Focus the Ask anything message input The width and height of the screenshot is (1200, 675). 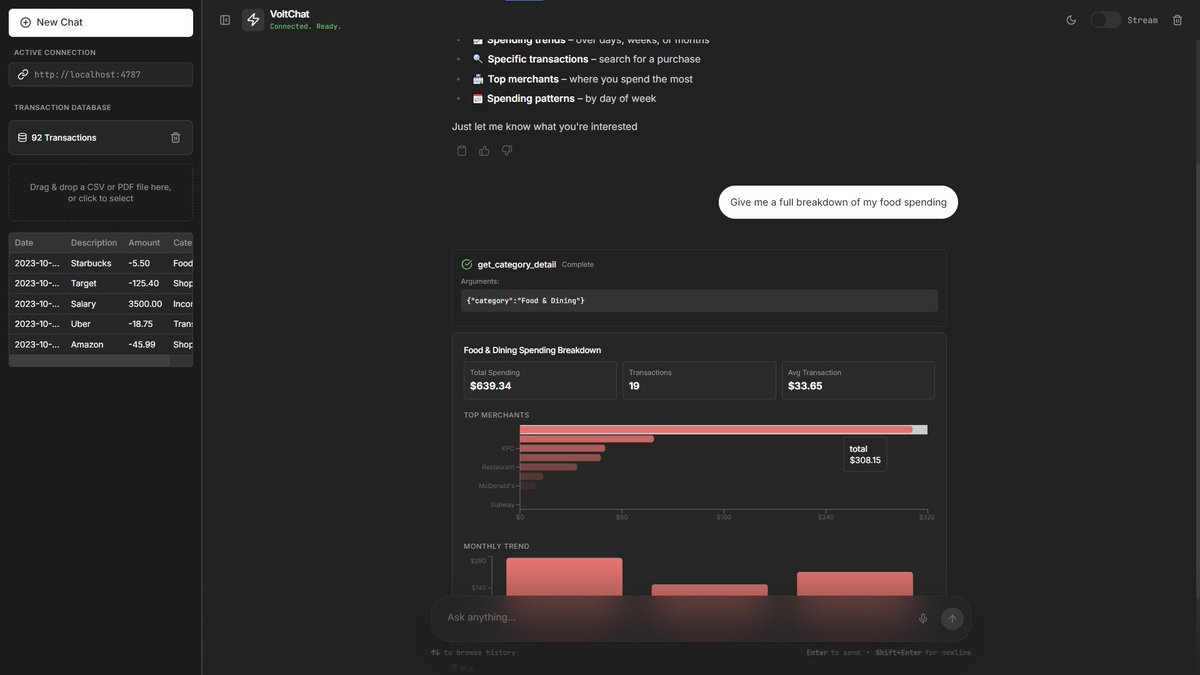pos(675,618)
